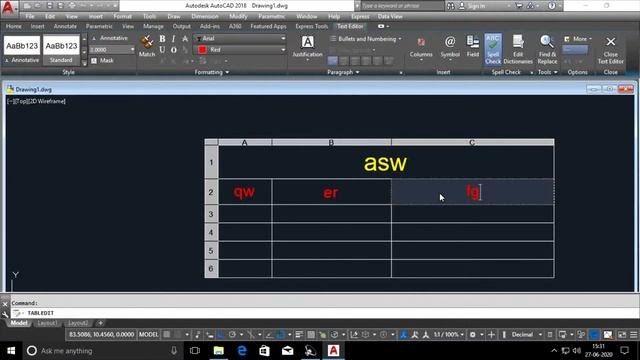Open the Columns tool
Image resolution: width=640 pixels, height=360 pixels.
[x=421, y=47]
